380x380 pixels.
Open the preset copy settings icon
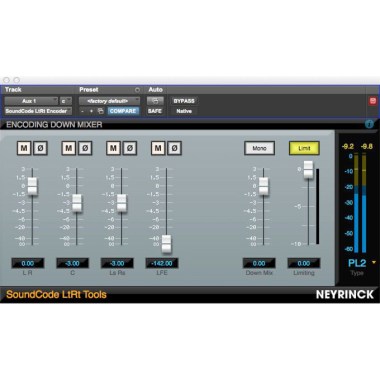100,111
